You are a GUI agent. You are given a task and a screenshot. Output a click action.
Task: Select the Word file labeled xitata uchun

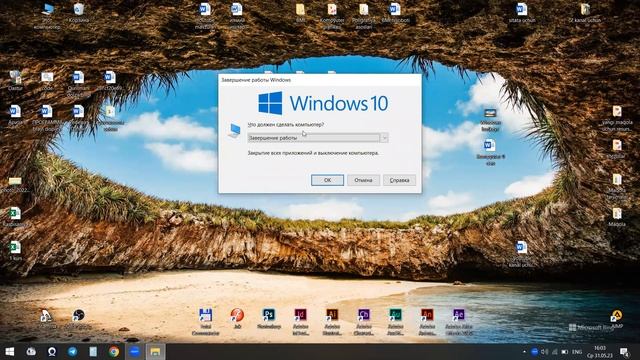pos(522,13)
